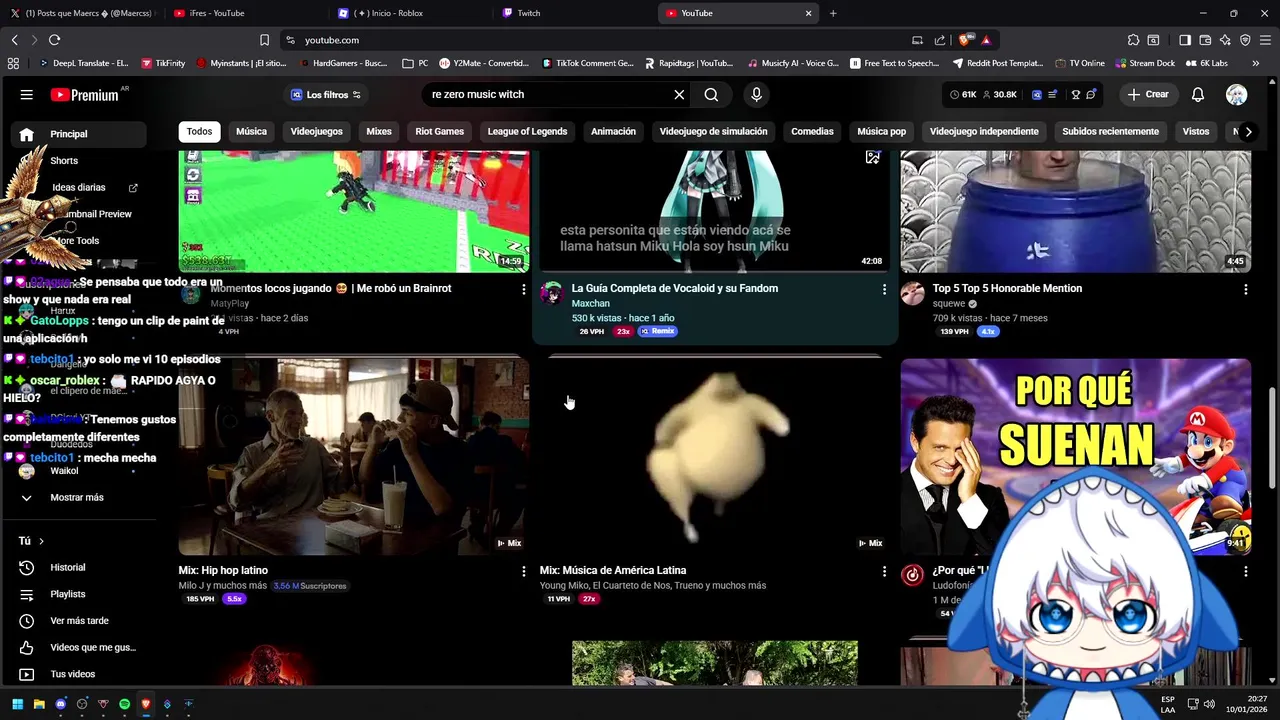Viewport: 1280px width, 720px height.
Task: Show hidden bookmarks with the double chevron
Action: tap(1255, 63)
